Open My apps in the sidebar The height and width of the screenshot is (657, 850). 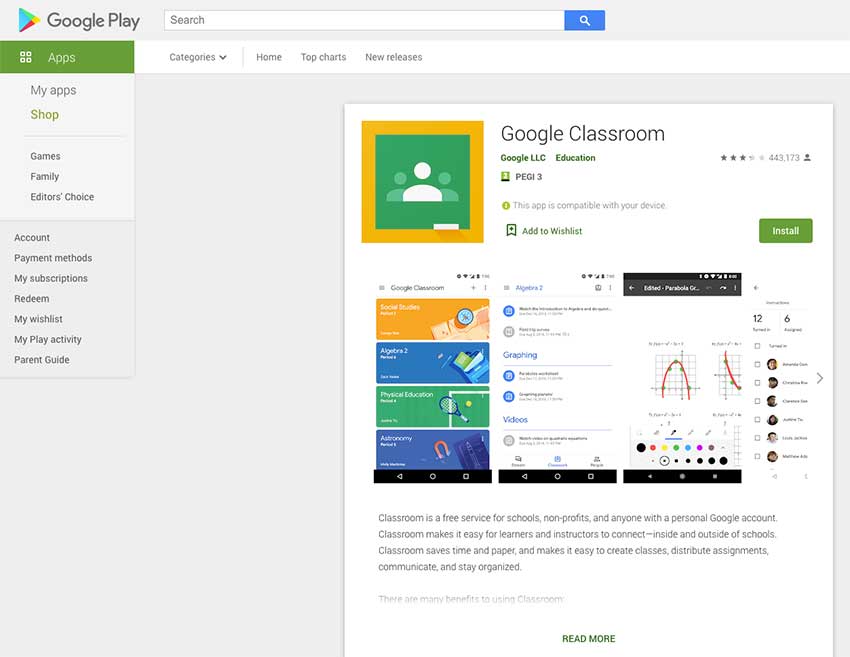pyautogui.click(x=53, y=90)
